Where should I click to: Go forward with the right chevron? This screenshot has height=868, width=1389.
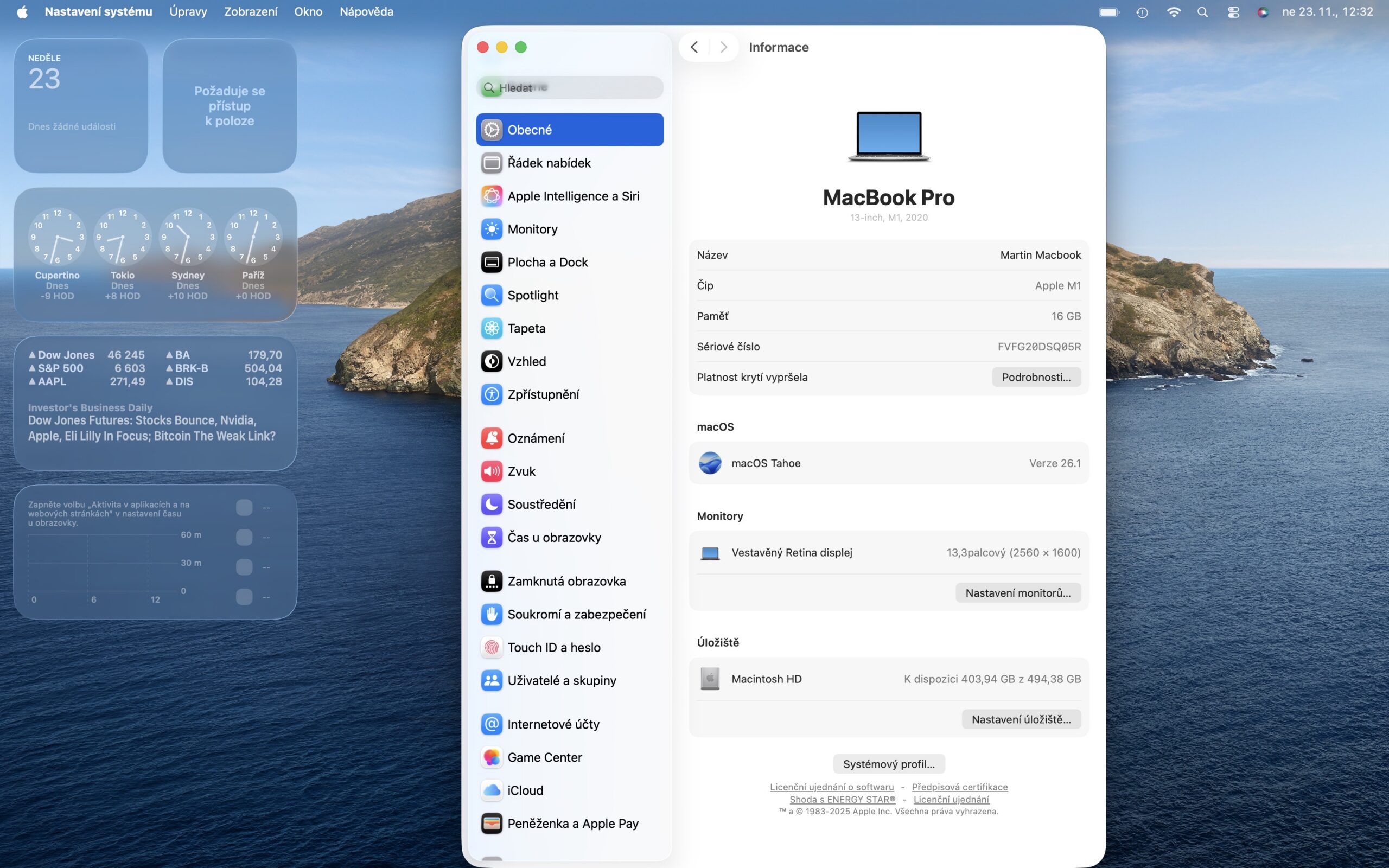tap(723, 47)
